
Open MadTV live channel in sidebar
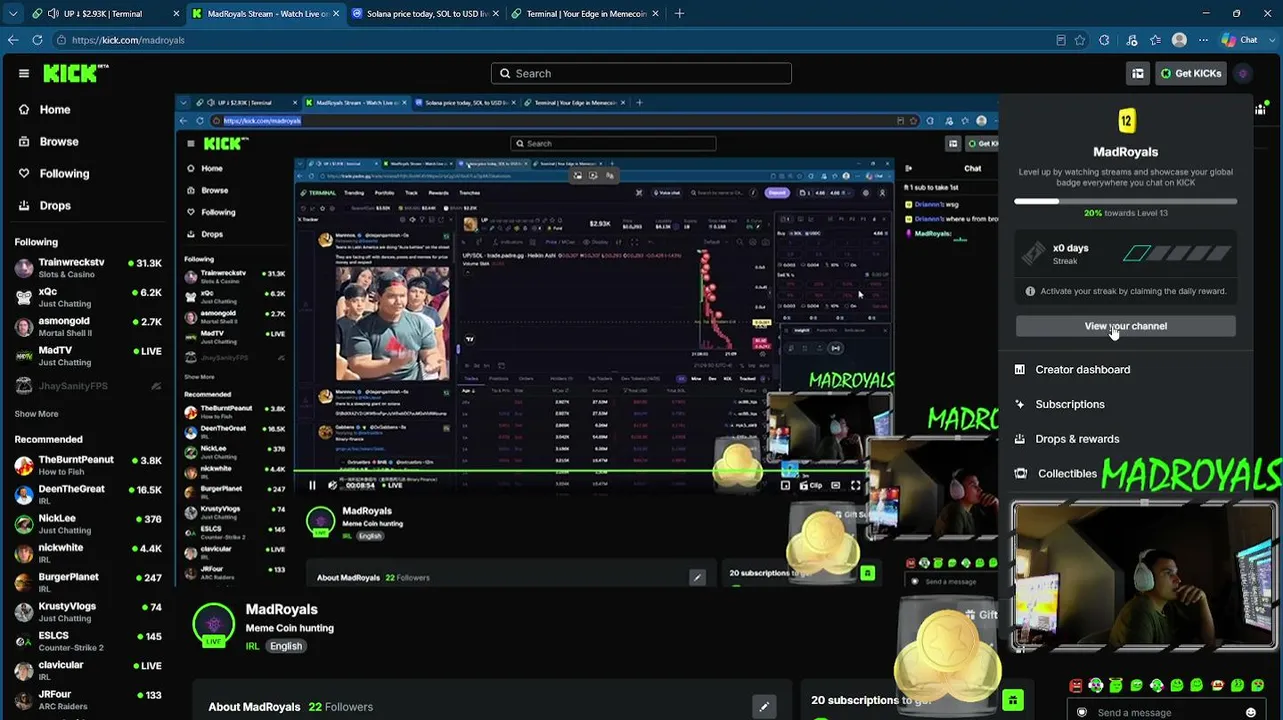88,356
